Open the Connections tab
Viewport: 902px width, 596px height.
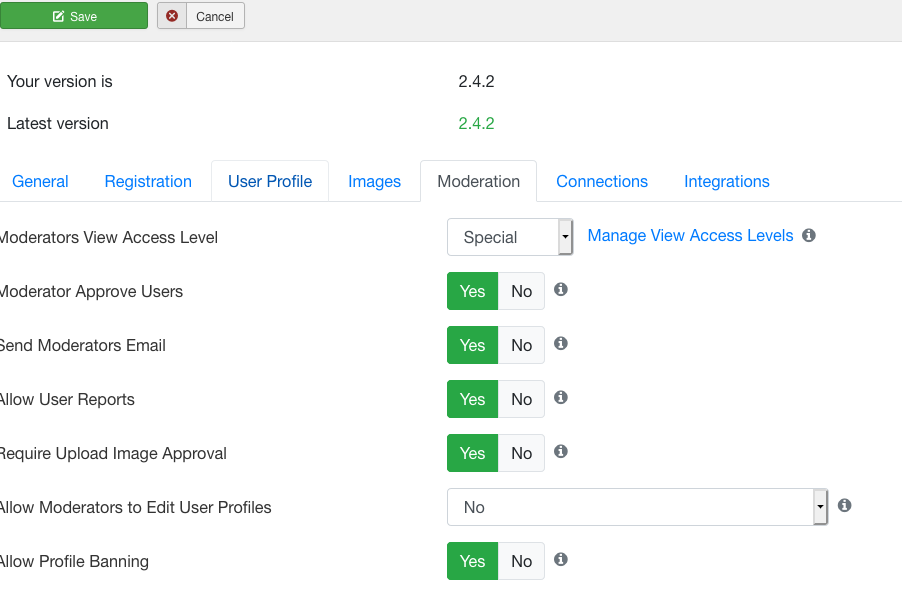602,181
